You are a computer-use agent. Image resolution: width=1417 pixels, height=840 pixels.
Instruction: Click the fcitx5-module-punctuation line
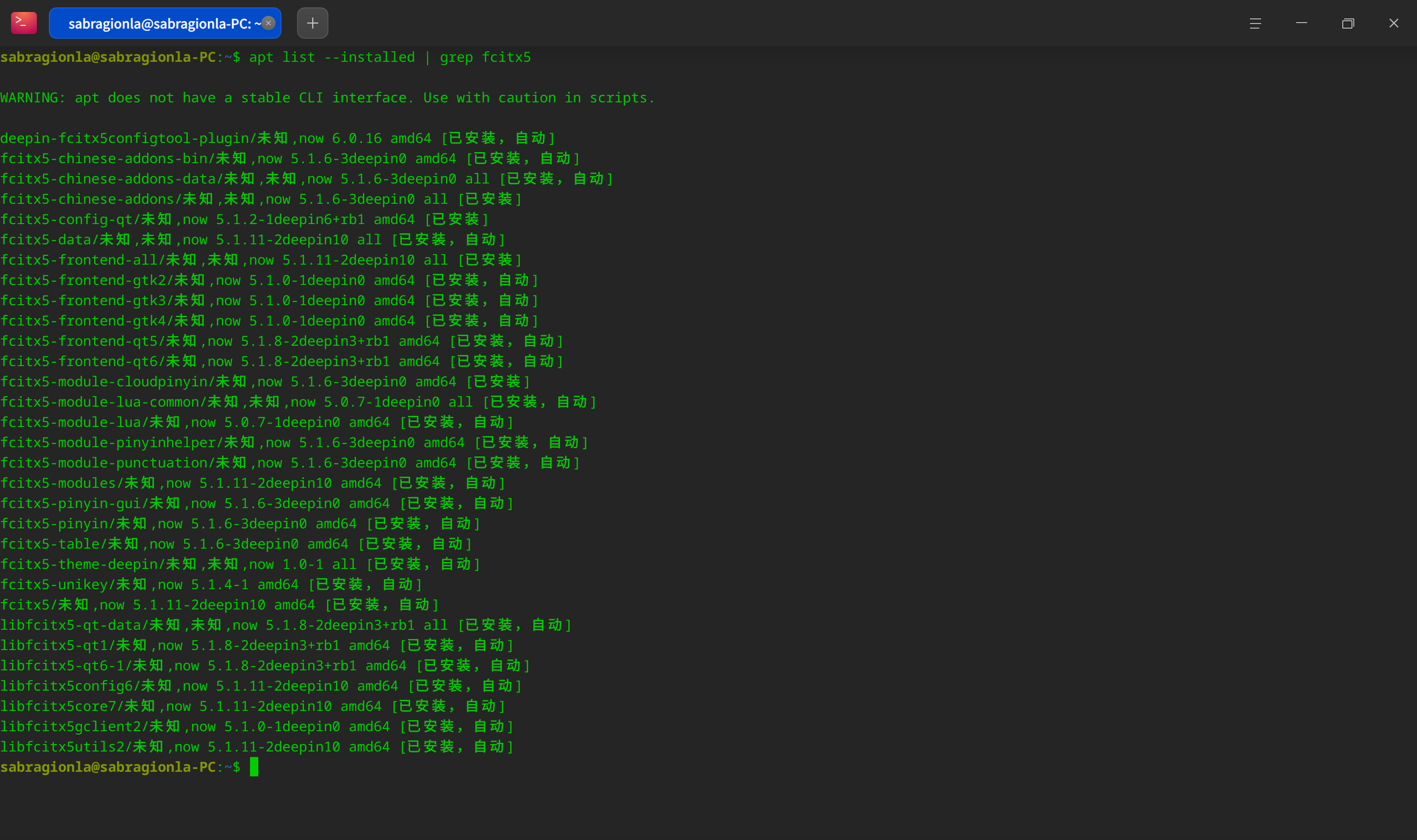coord(290,463)
